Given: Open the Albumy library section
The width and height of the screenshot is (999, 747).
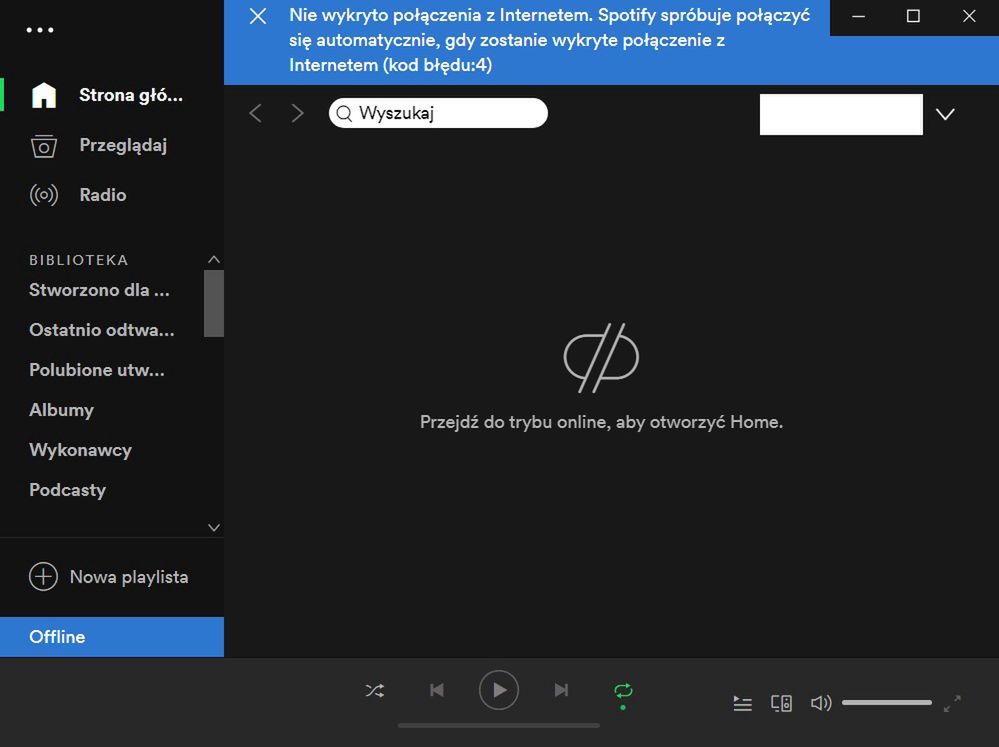Looking at the screenshot, I should (x=62, y=410).
